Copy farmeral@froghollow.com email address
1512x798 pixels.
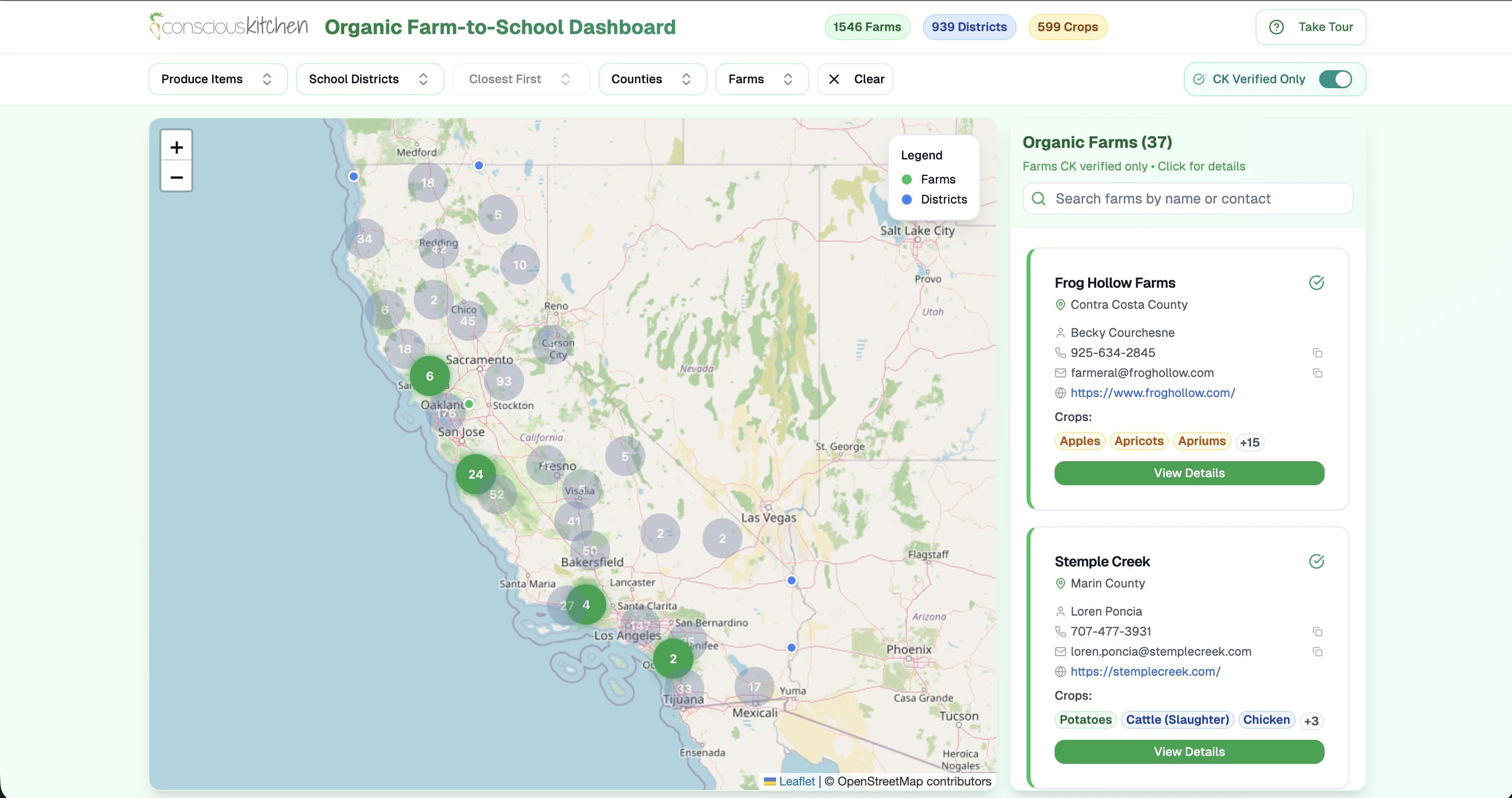click(1317, 373)
